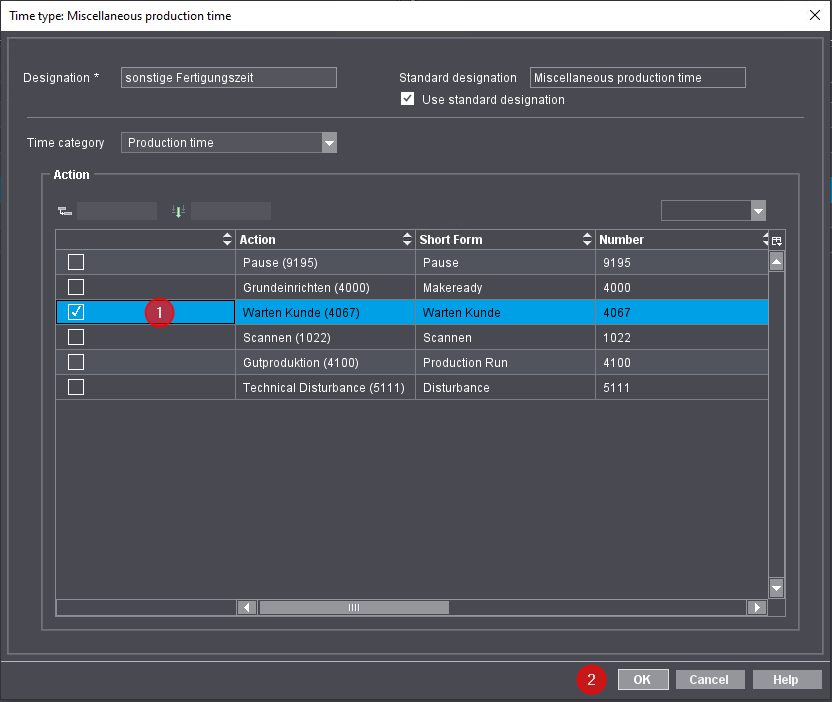Check the Scannen (1022) checkbox
The image size is (832, 702).
74,337
